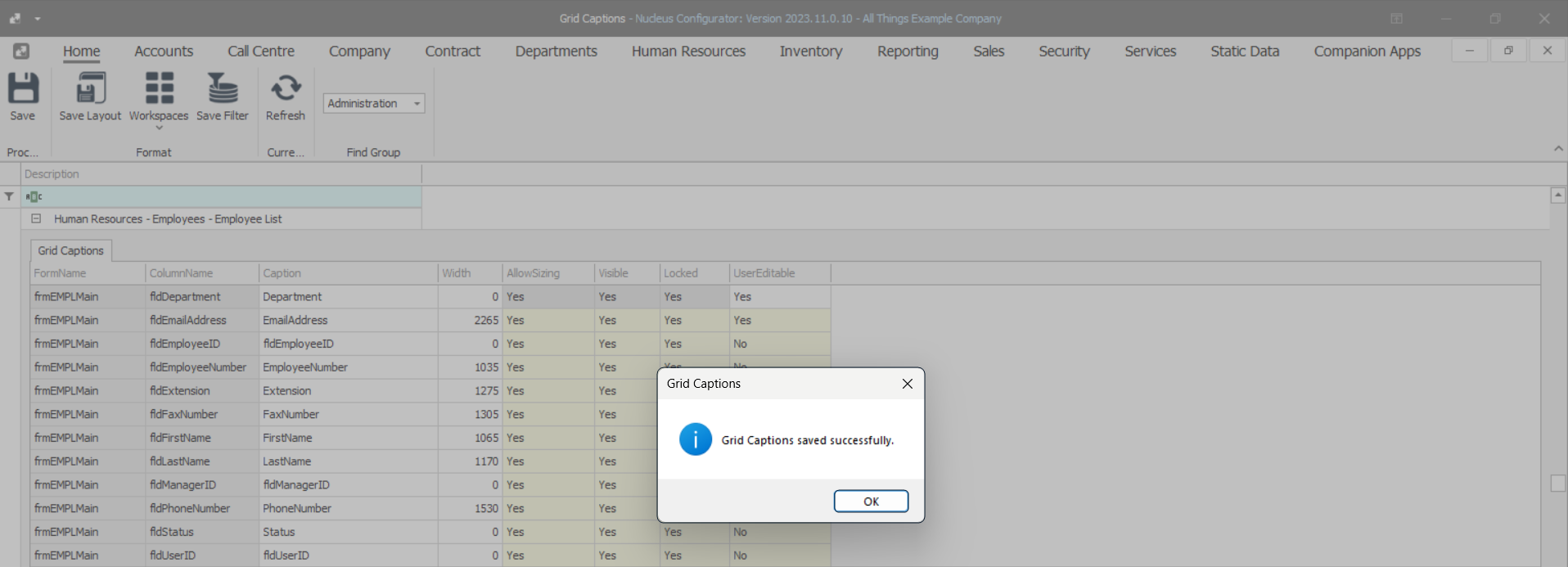Viewport: 1568px width, 567px height.
Task: Click the width value 1035
Action: pyautogui.click(x=471, y=367)
